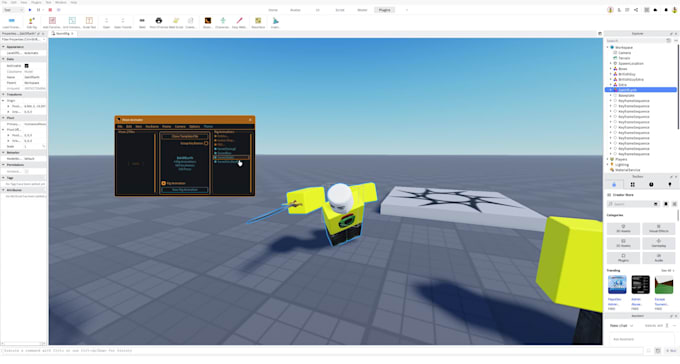Click the Save Rig Animation button

185,190
